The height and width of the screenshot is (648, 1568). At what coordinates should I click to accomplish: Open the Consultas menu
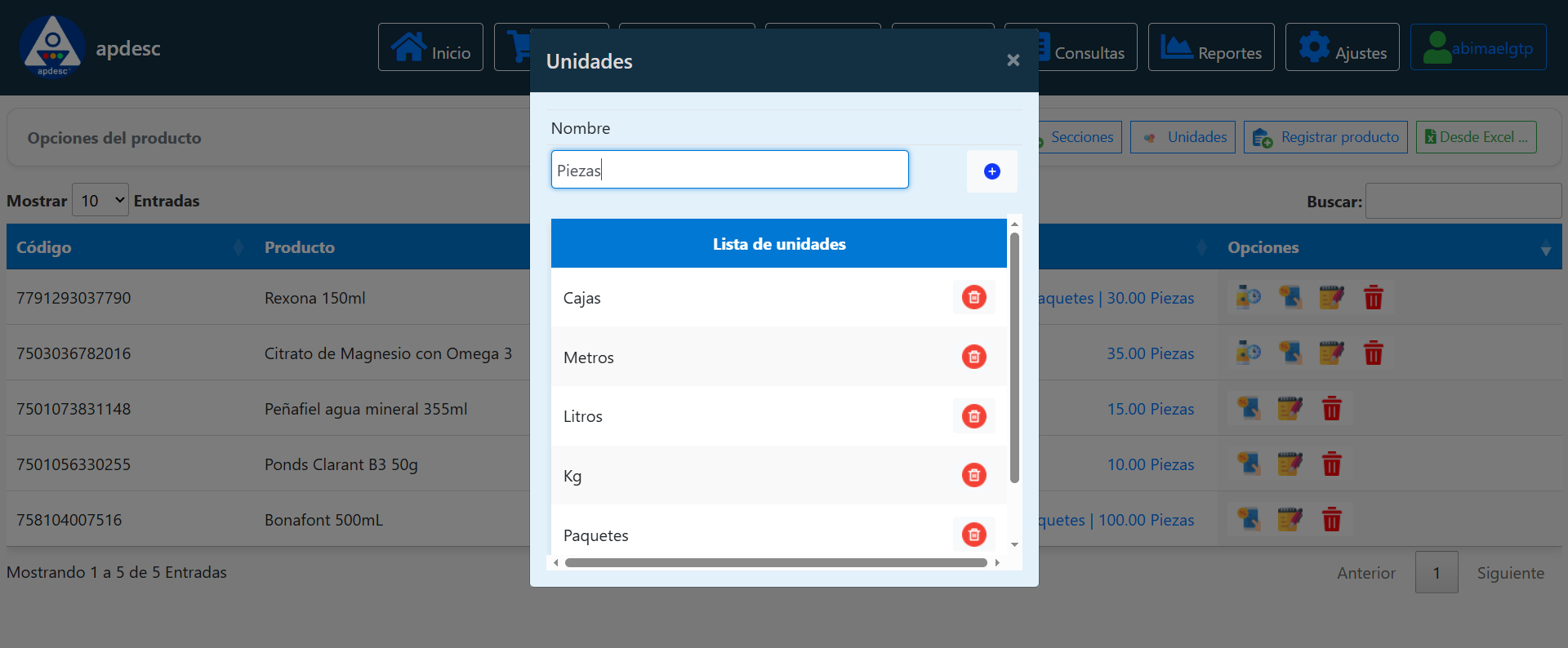click(1088, 47)
